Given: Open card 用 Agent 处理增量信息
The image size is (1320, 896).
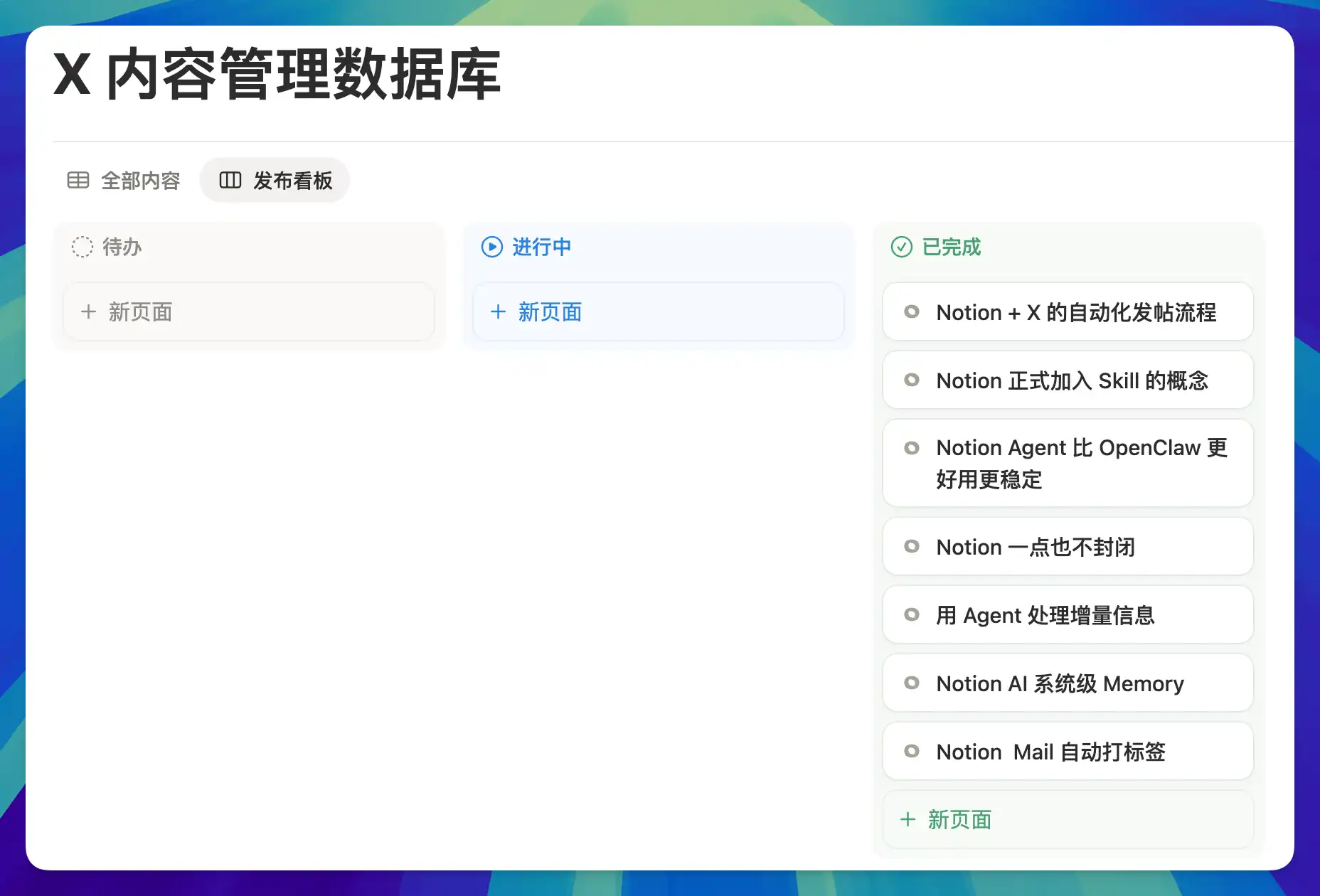Looking at the screenshot, I should pos(1044,615).
